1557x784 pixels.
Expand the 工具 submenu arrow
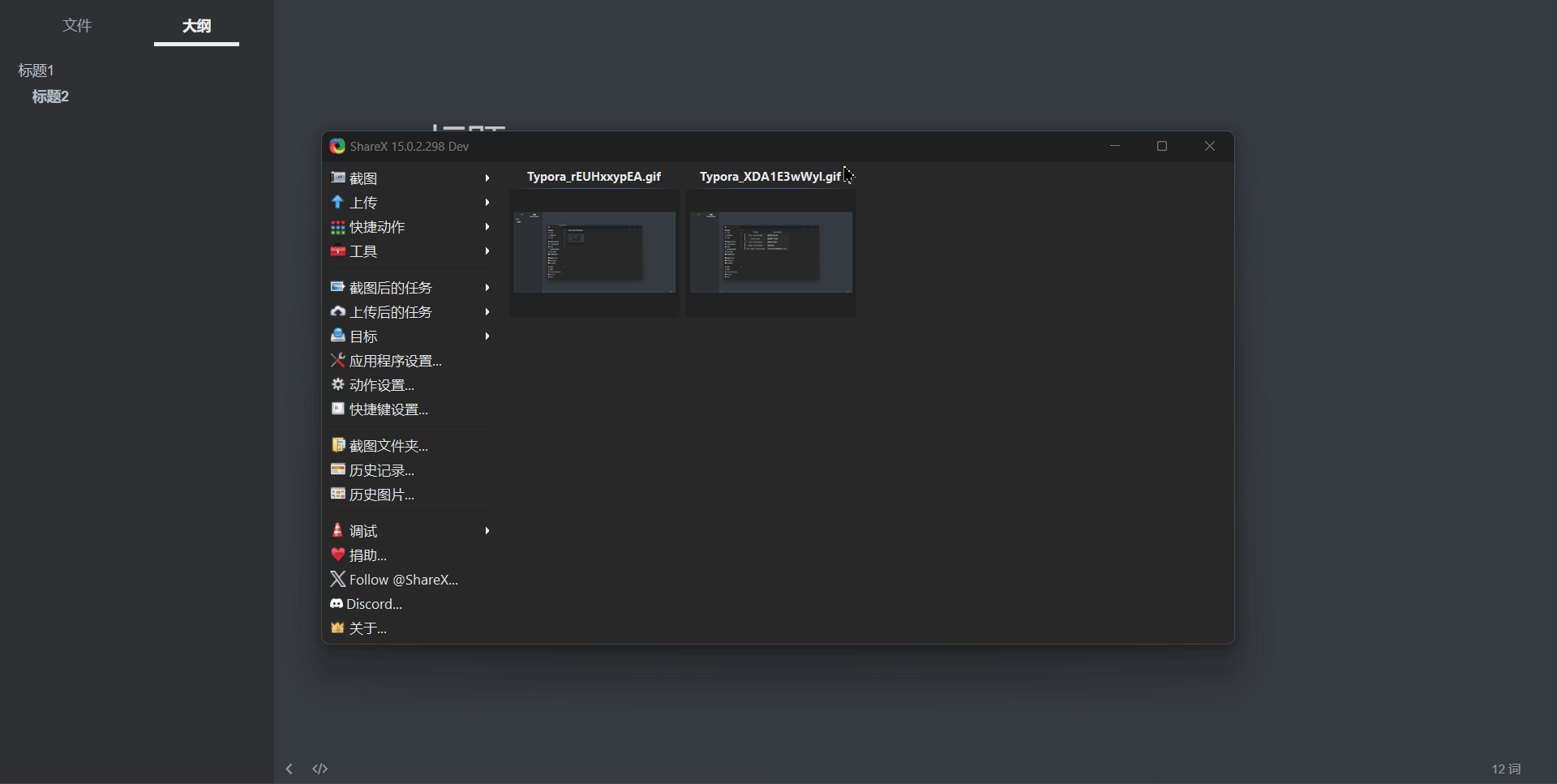[487, 251]
